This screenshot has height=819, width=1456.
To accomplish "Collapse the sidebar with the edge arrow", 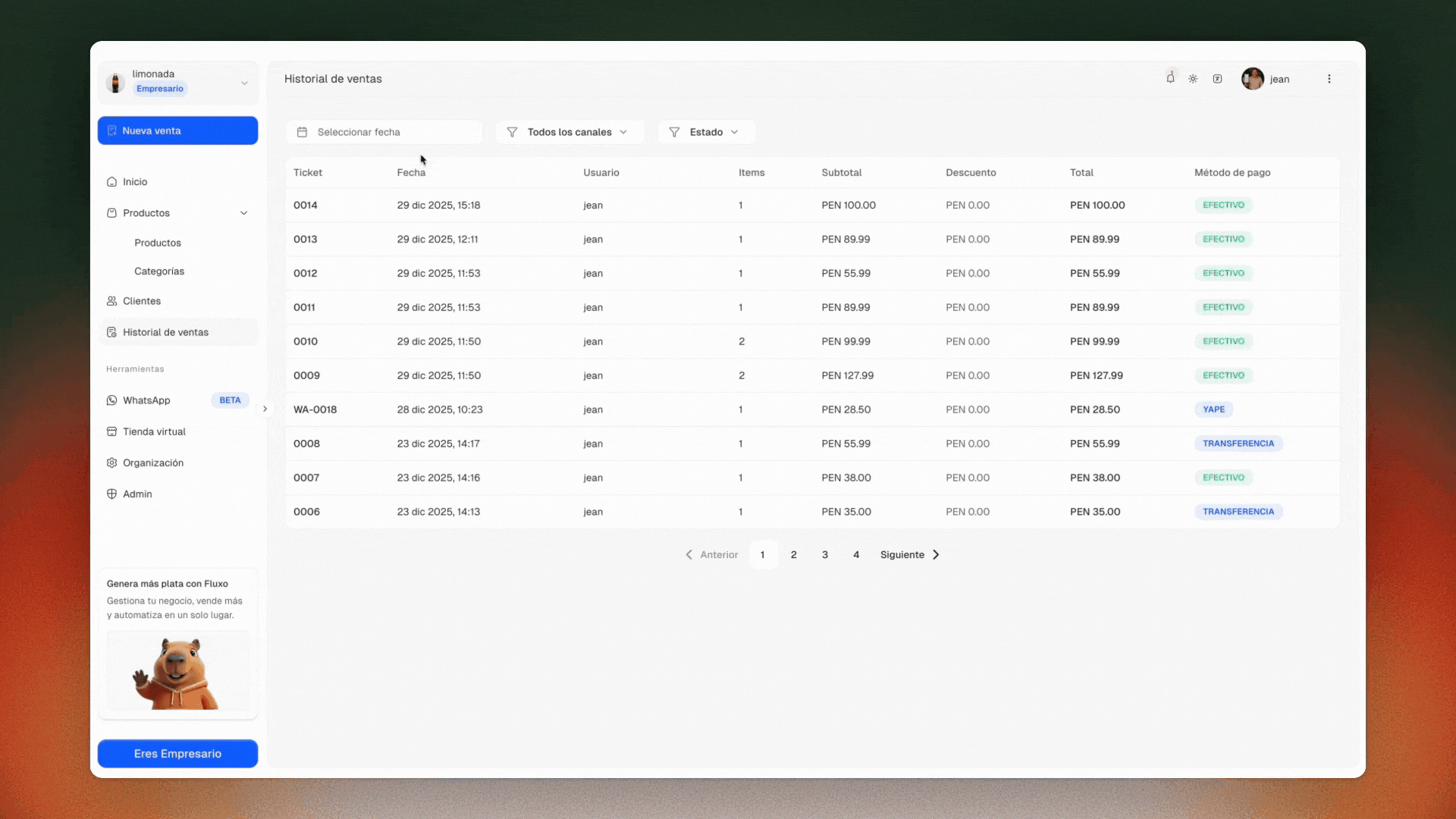I will point(265,409).
